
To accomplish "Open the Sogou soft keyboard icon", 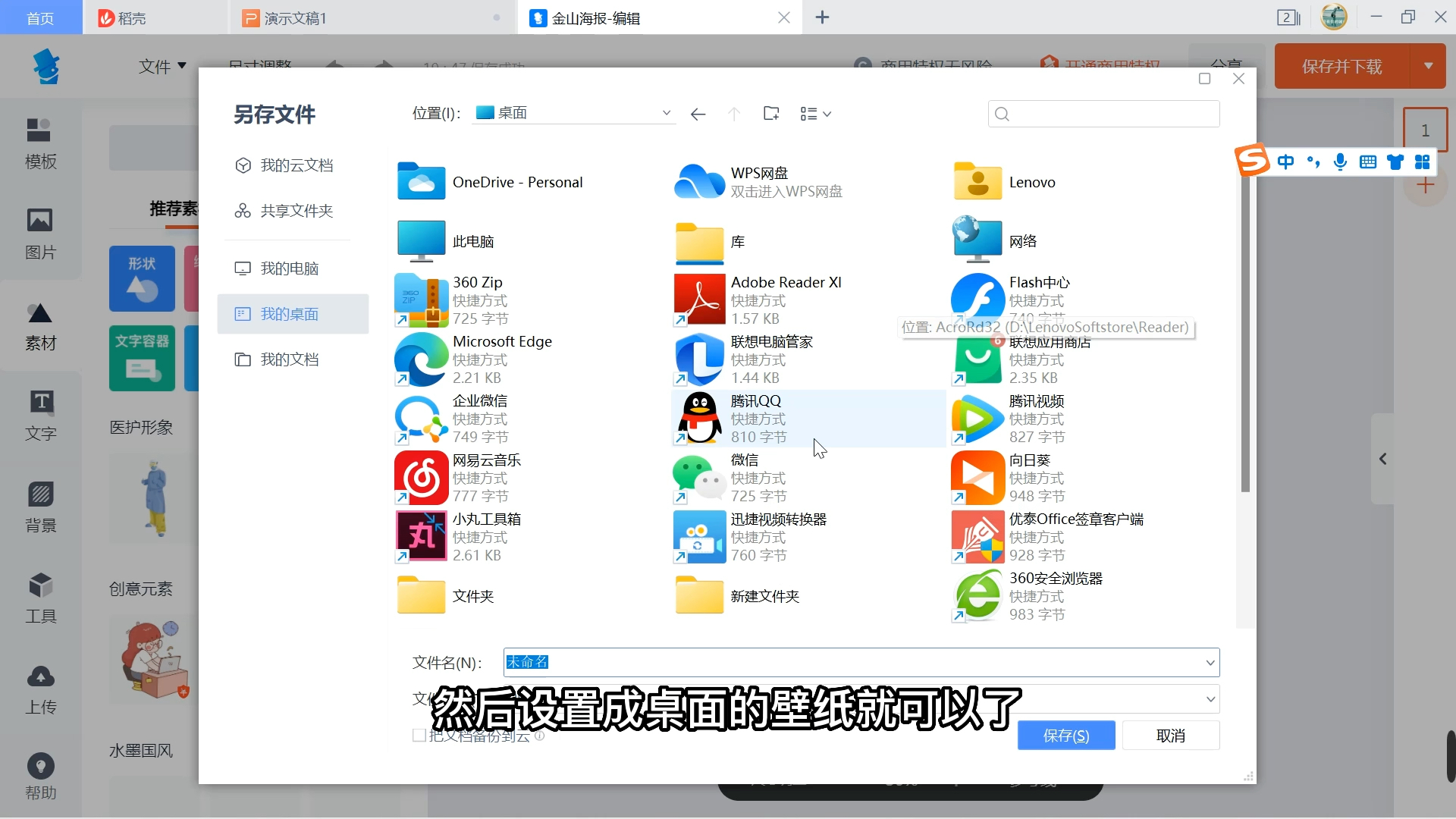I will [x=1368, y=162].
